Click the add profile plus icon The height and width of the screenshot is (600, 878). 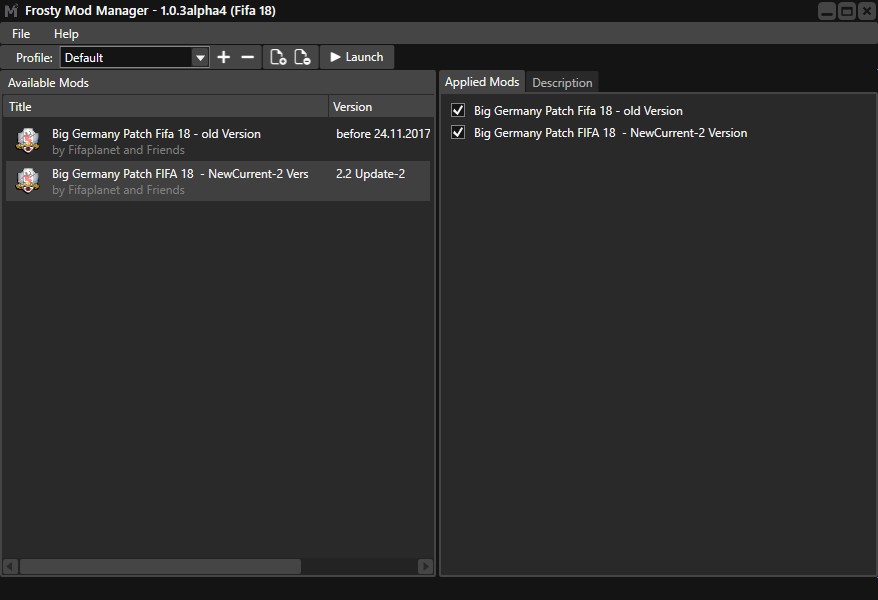point(223,57)
